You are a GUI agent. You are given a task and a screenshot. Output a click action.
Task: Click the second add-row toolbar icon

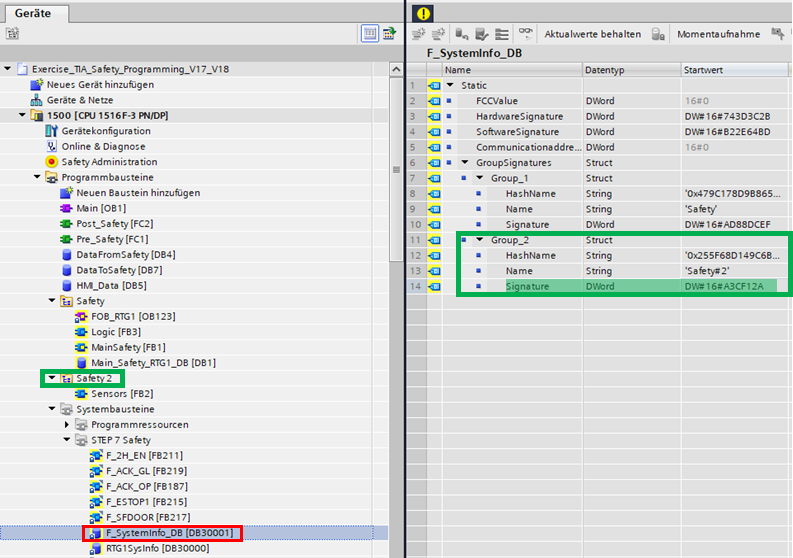point(438,34)
